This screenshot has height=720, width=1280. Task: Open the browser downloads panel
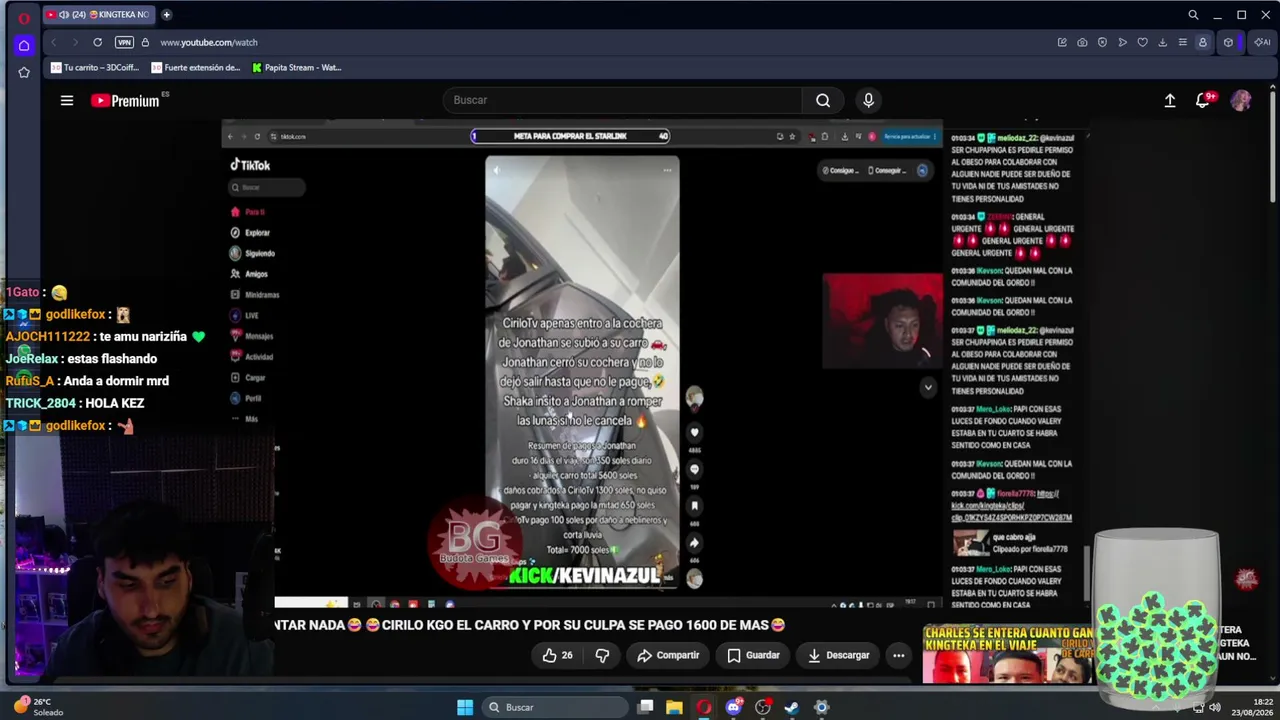point(1162,42)
